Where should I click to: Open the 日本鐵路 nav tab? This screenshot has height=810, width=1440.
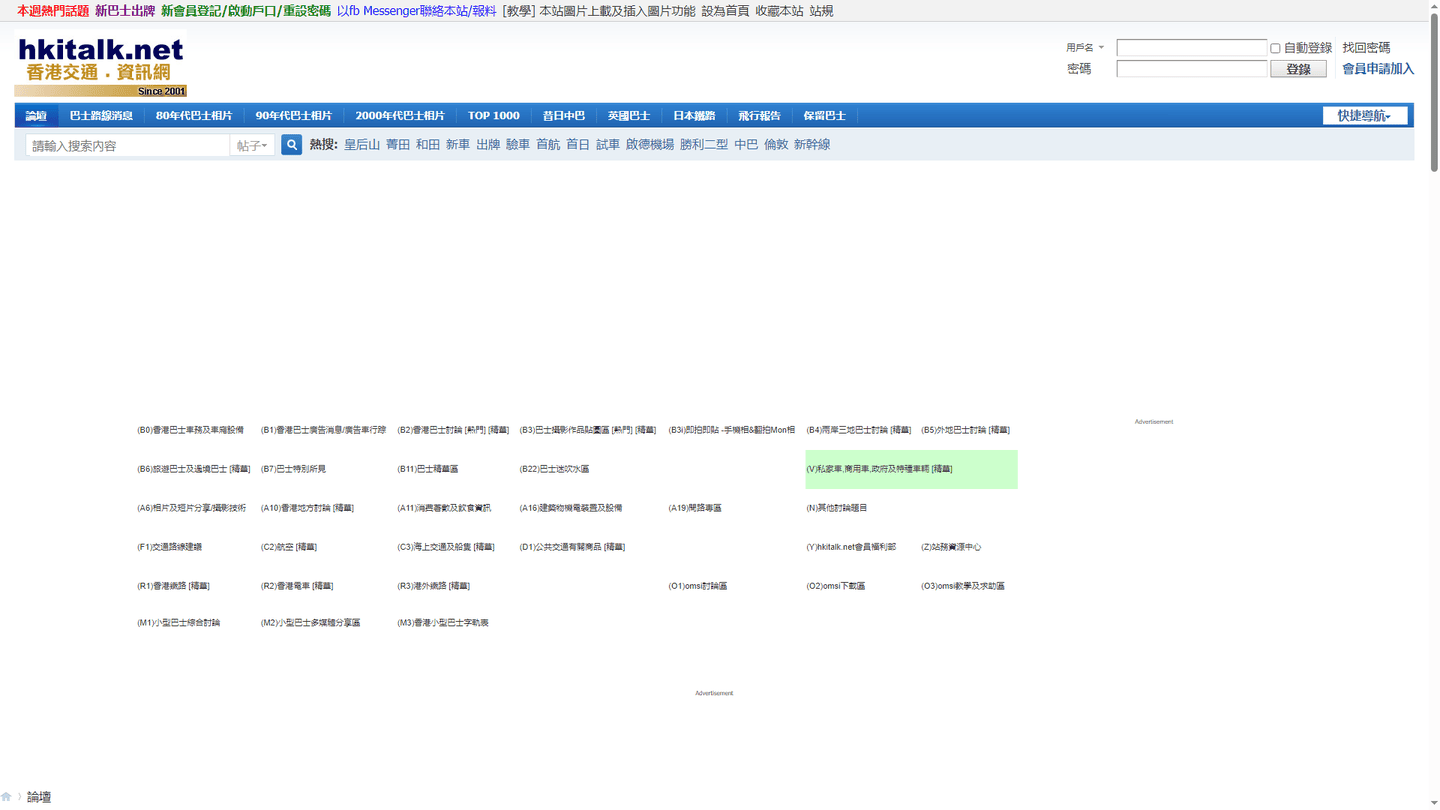pyautogui.click(x=694, y=116)
